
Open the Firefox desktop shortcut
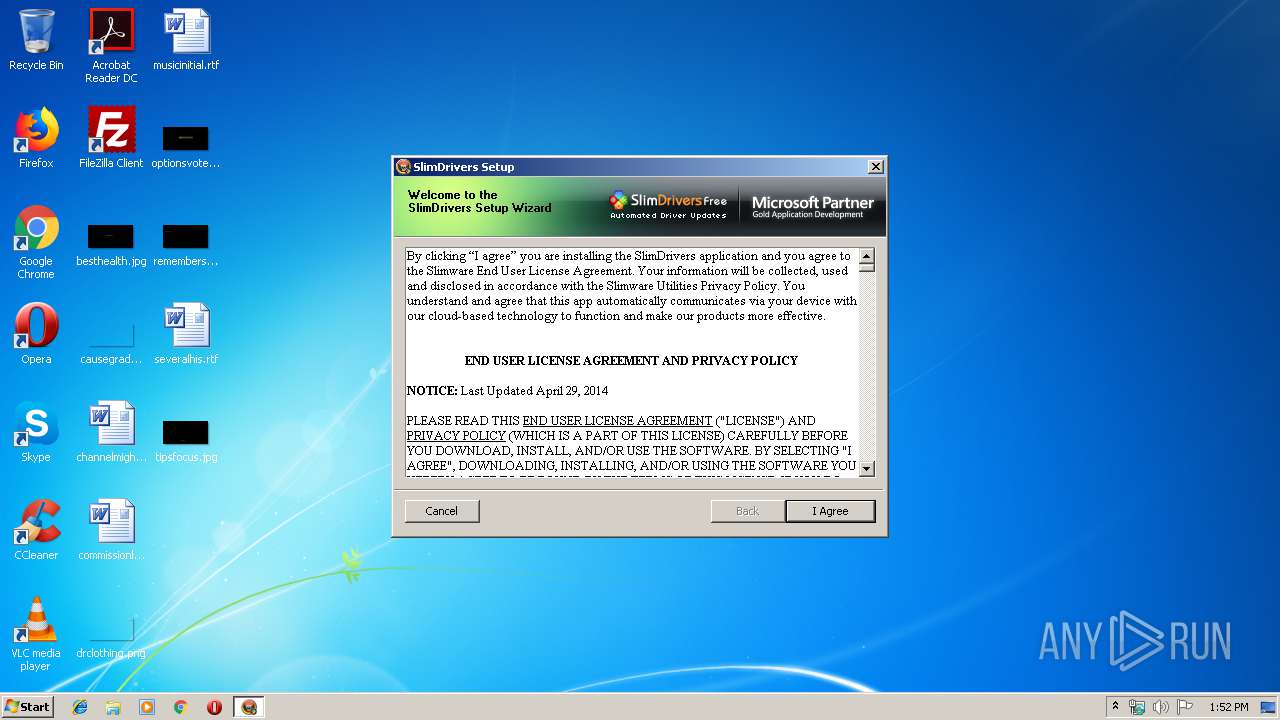(36, 138)
